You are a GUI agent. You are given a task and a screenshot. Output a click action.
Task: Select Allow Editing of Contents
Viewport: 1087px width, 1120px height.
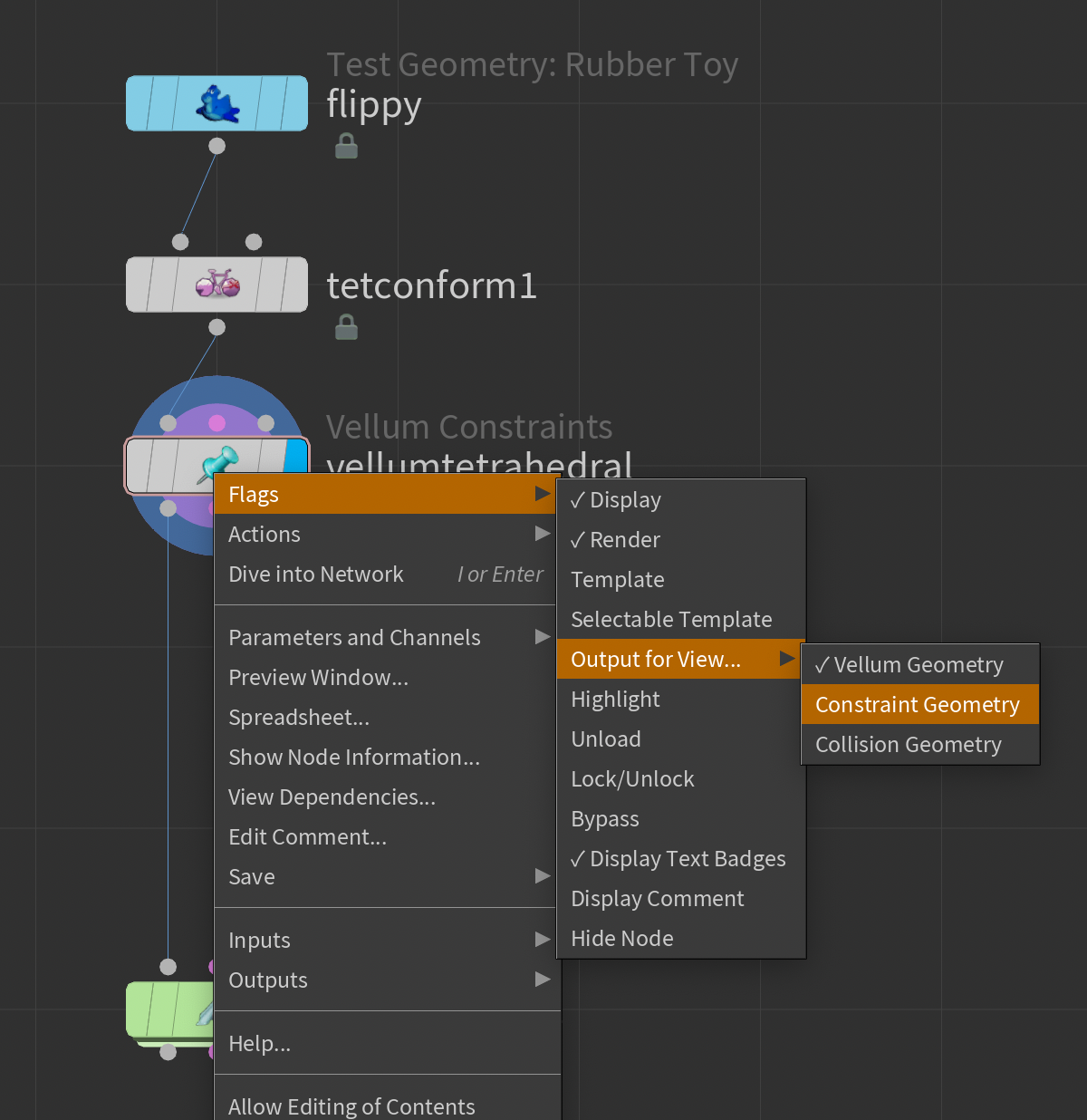pos(387,1106)
